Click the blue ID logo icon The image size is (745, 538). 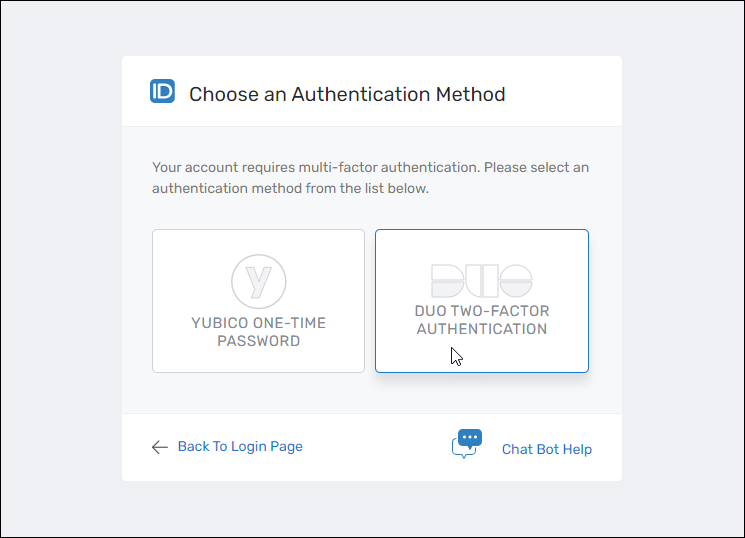click(162, 91)
